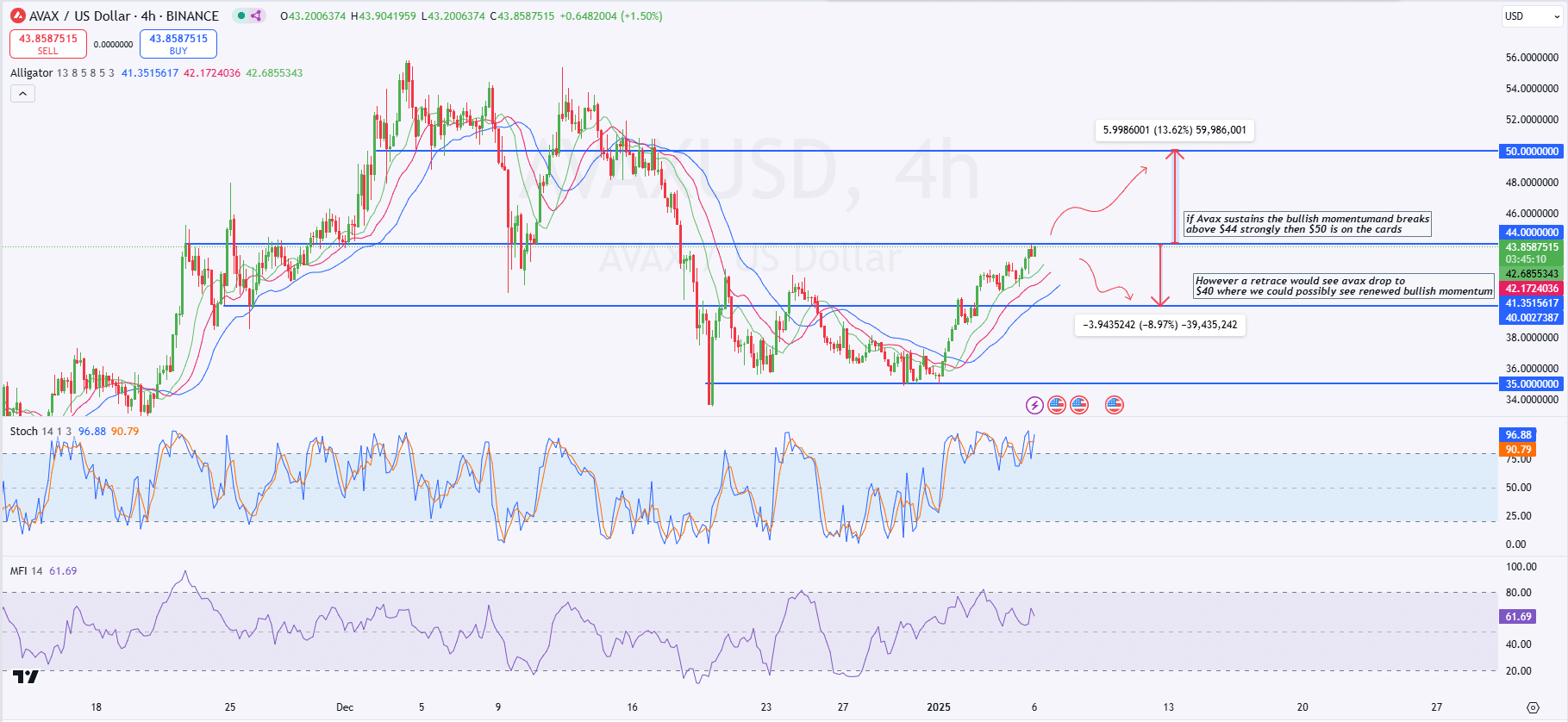Viewport: 1568px width, 722px height.
Task: Click the '20' date on time axis
Action: pyautogui.click(x=1303, y=707)
